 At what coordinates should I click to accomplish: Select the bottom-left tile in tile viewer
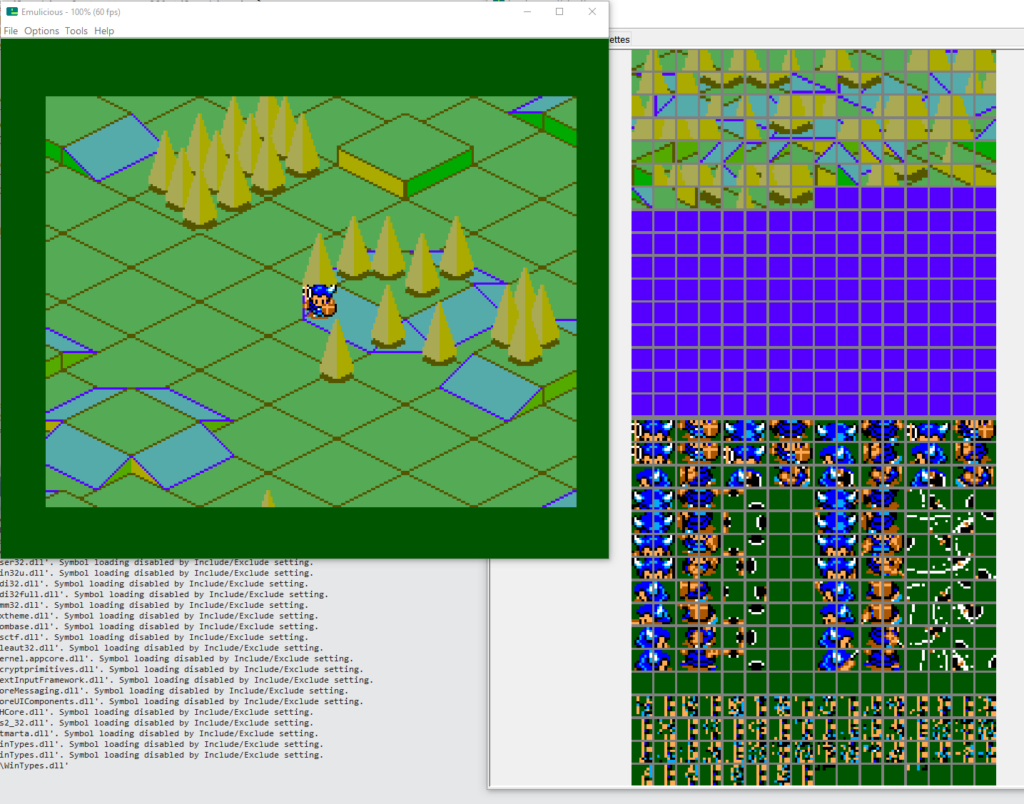[x=643, y=774]
